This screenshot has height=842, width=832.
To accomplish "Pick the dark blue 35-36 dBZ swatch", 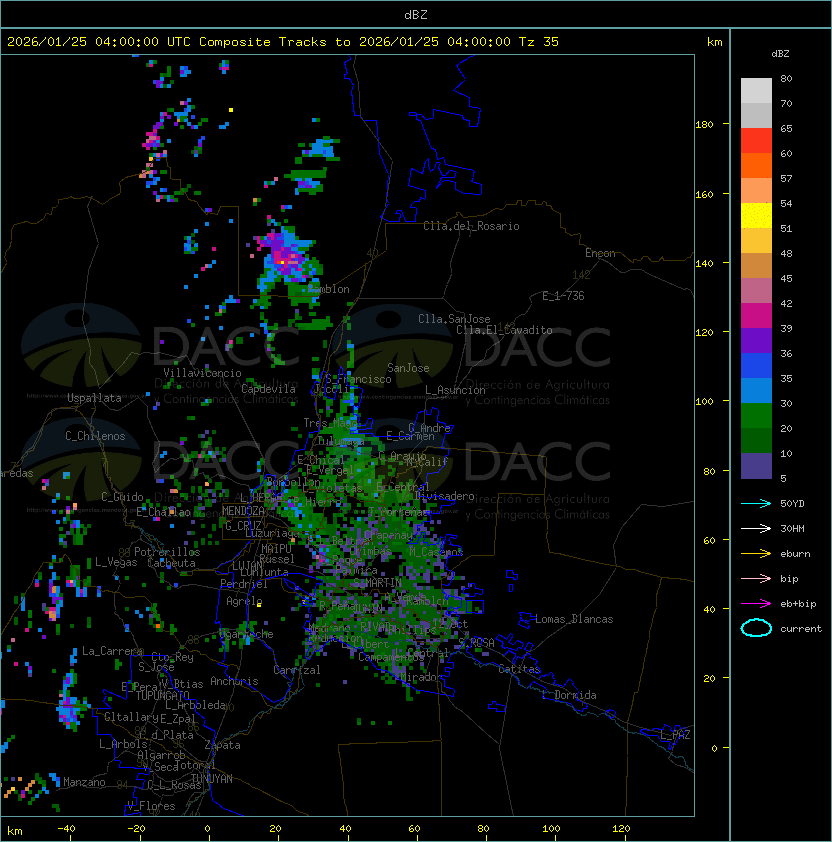I will (x=756, y=366).
